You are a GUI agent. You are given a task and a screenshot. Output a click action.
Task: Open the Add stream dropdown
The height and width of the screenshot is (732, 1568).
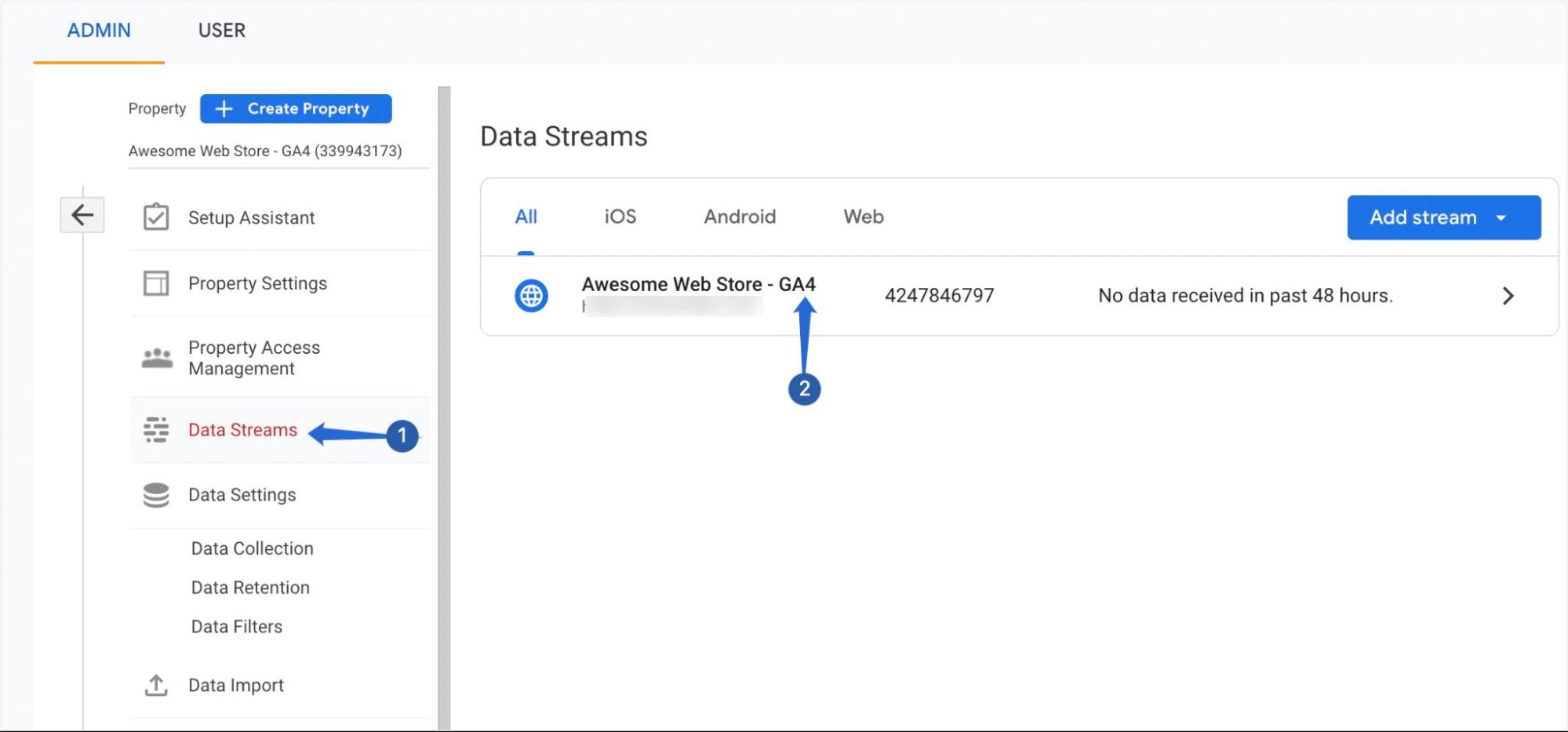click(1444, 217)
